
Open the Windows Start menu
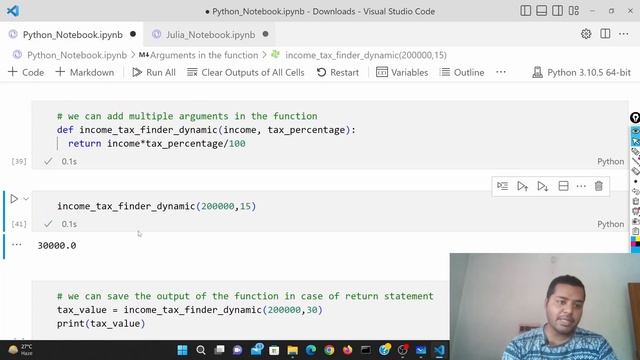pos(182,350)
